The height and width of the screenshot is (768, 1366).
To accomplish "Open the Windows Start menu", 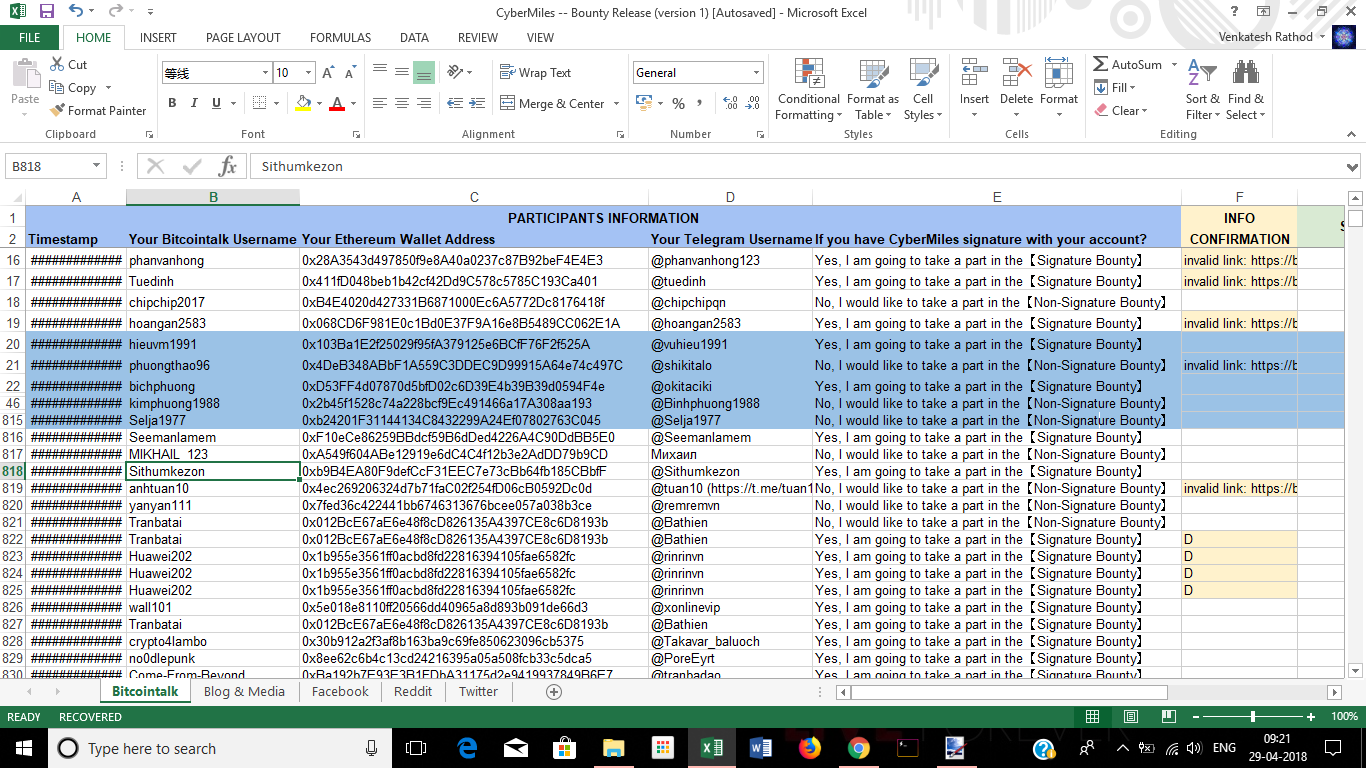I will tap(22, 748).
